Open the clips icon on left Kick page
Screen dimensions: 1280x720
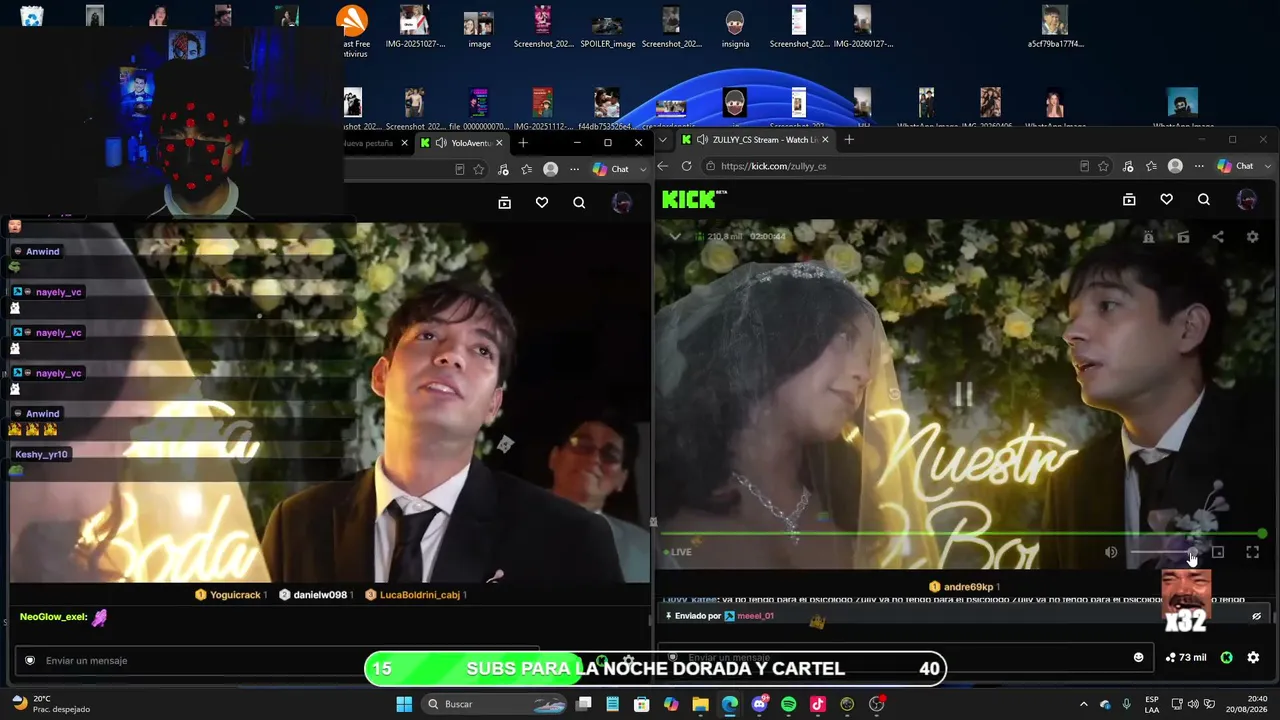point(504,203)
